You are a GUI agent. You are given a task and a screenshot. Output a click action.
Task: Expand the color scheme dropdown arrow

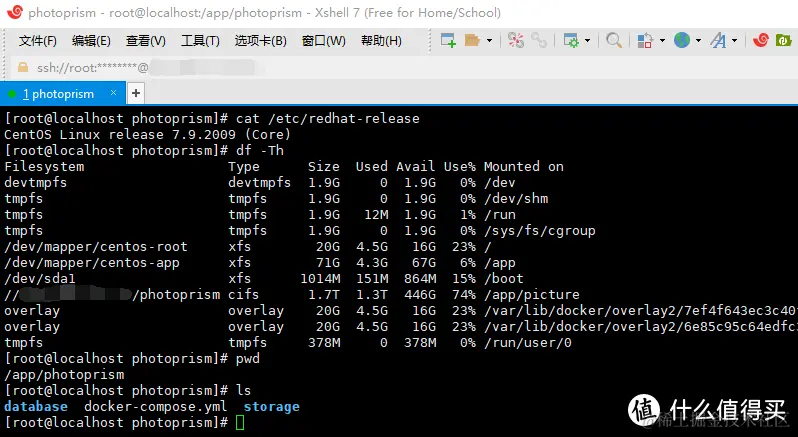coord(662,40)
